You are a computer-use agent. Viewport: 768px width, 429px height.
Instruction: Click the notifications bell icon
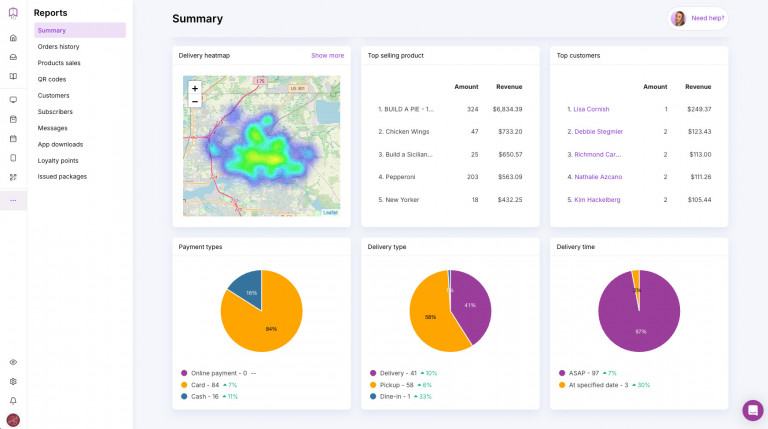point(13,400)
